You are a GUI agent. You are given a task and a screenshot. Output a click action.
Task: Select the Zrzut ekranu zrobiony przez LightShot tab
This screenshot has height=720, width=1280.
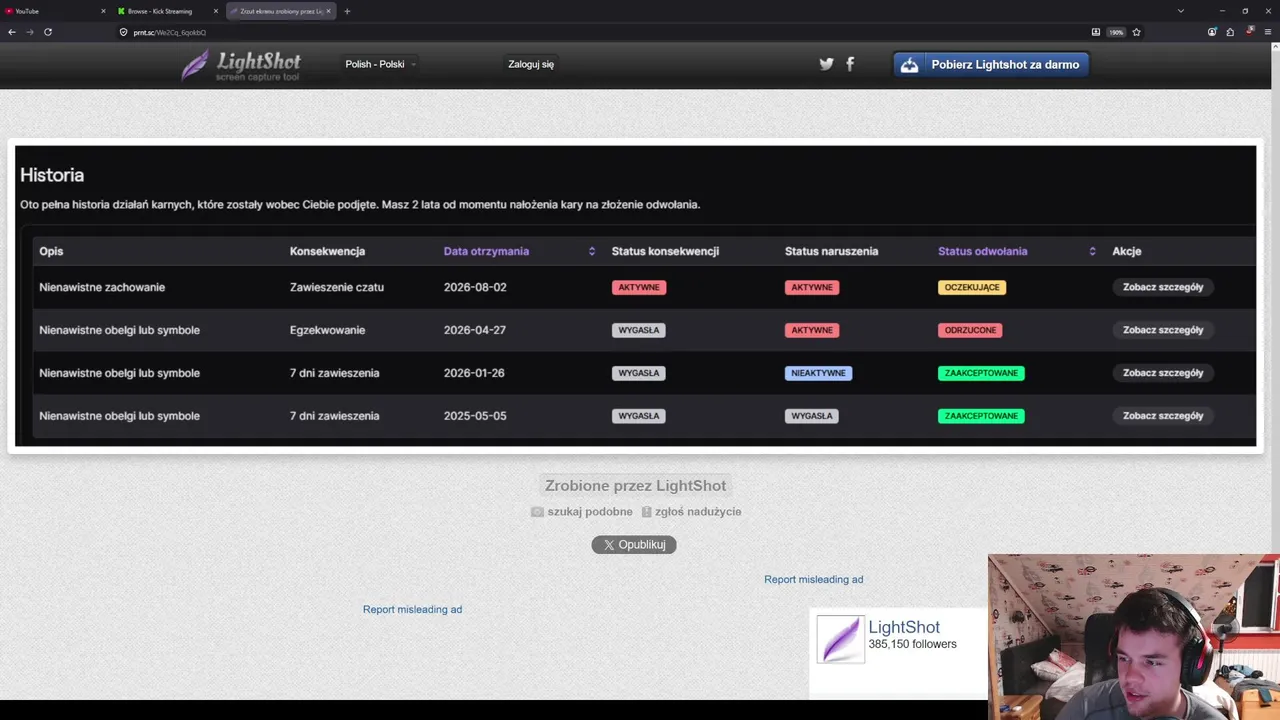click(x=280, y=11)
